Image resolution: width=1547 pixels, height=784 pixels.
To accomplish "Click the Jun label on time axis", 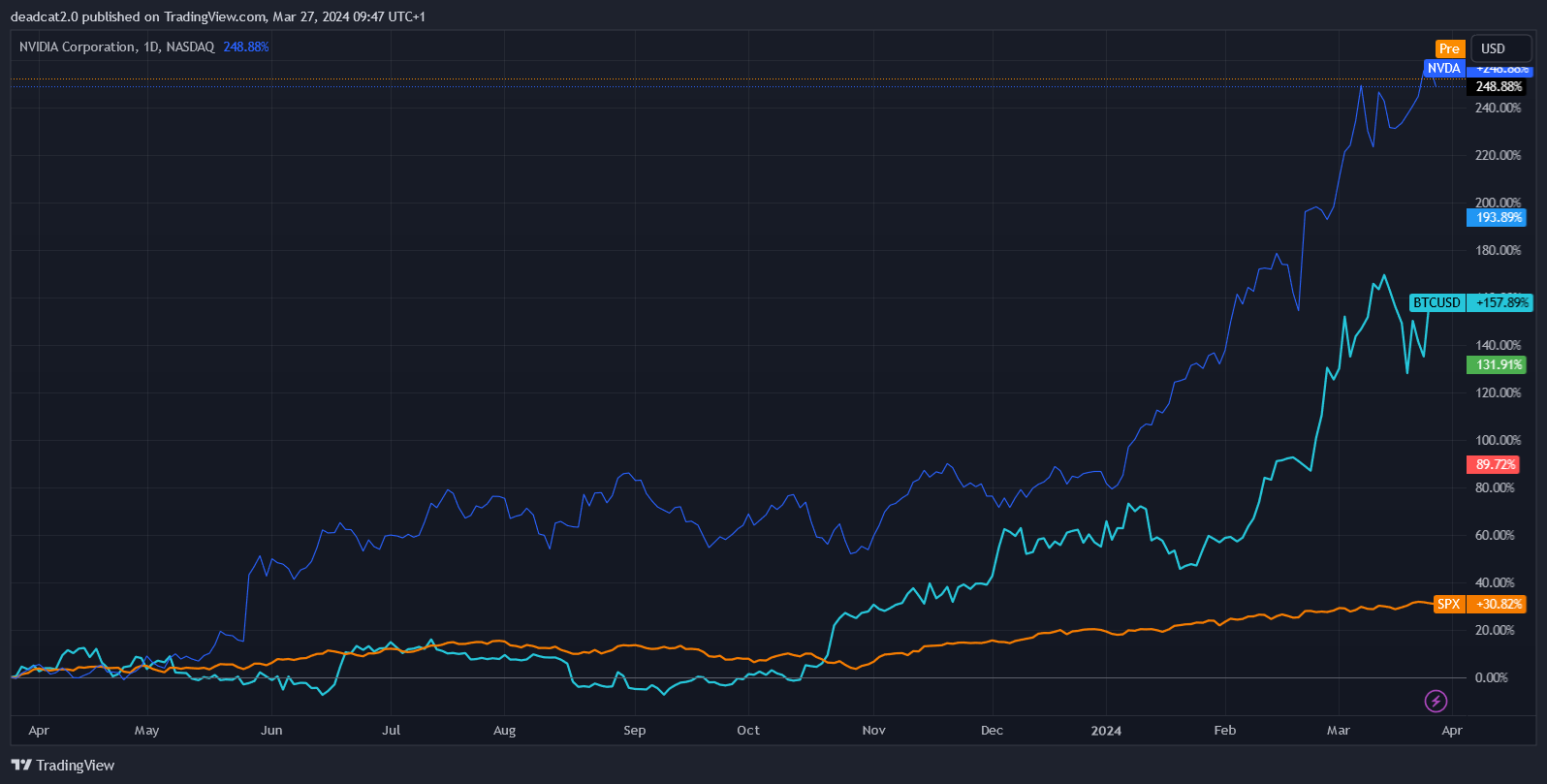I will point(271,731).
